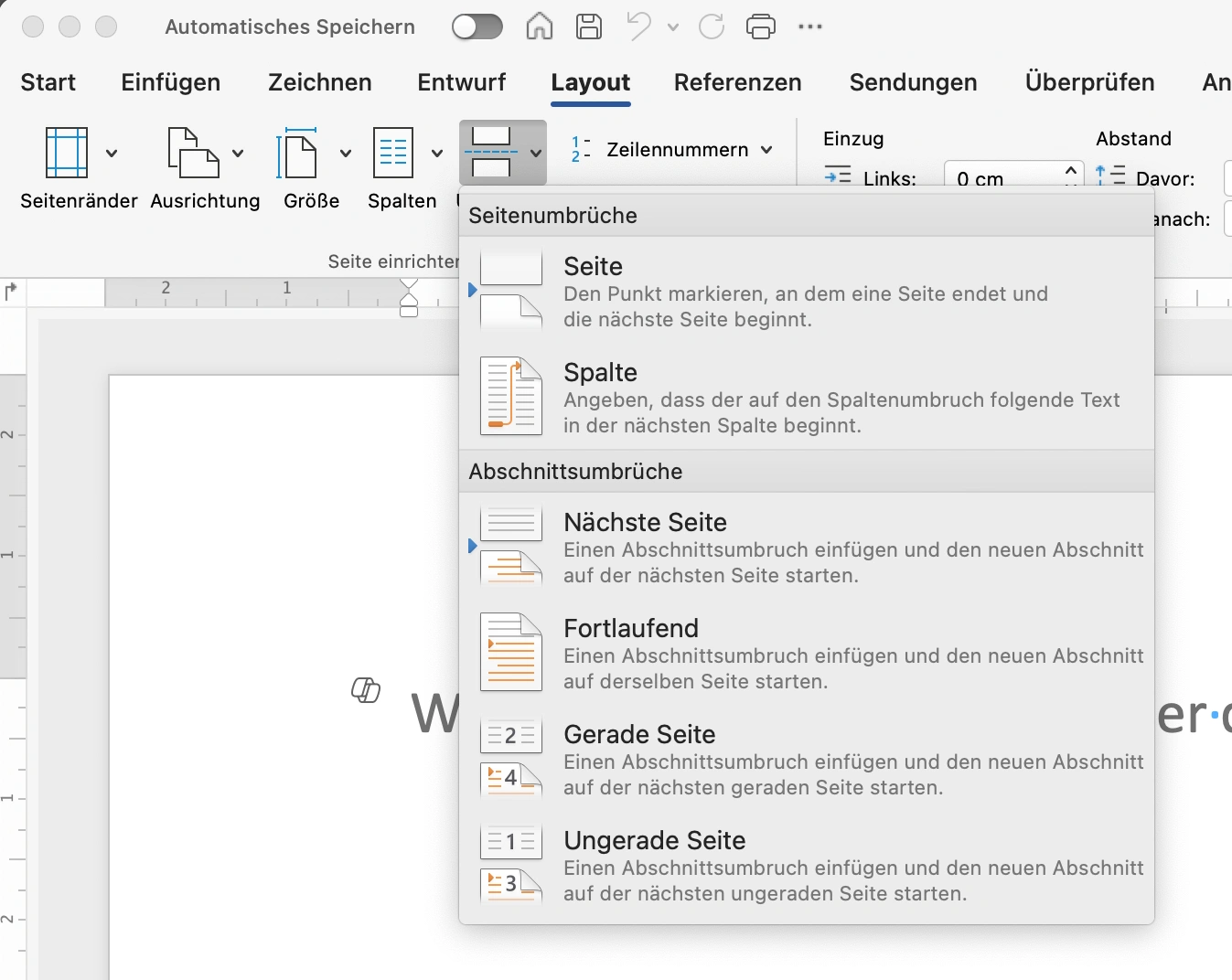The image size is (1232, 980).
Task: Click the tab stop selector at ruler corner
Action: 12,292
